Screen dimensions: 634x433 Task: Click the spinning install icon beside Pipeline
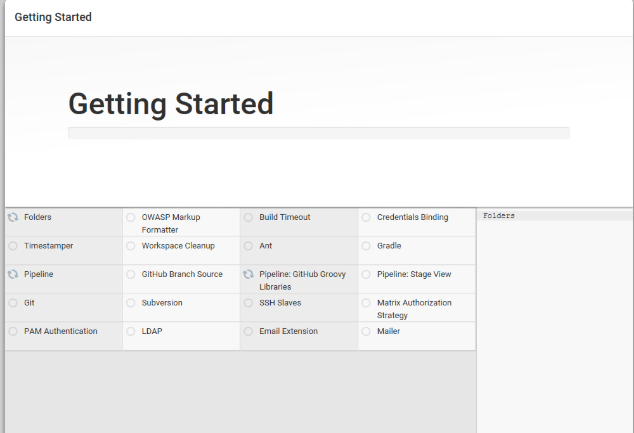(x=13, y=275)
